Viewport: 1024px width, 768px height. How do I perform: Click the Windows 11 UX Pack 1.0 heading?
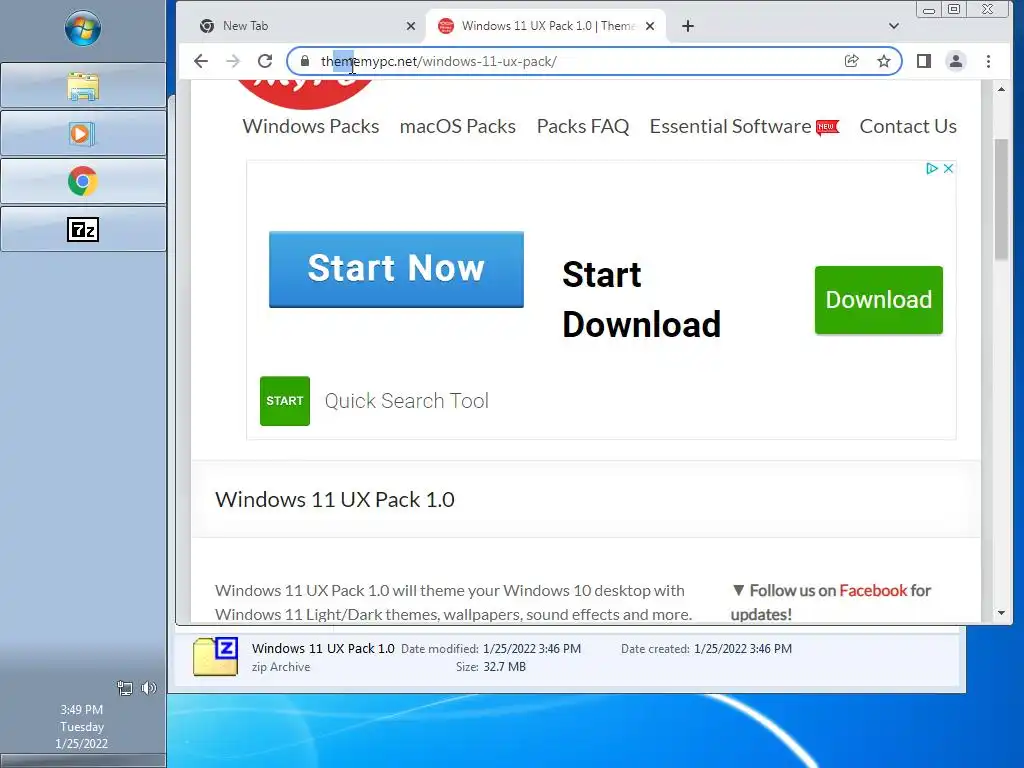click(335, 500)
